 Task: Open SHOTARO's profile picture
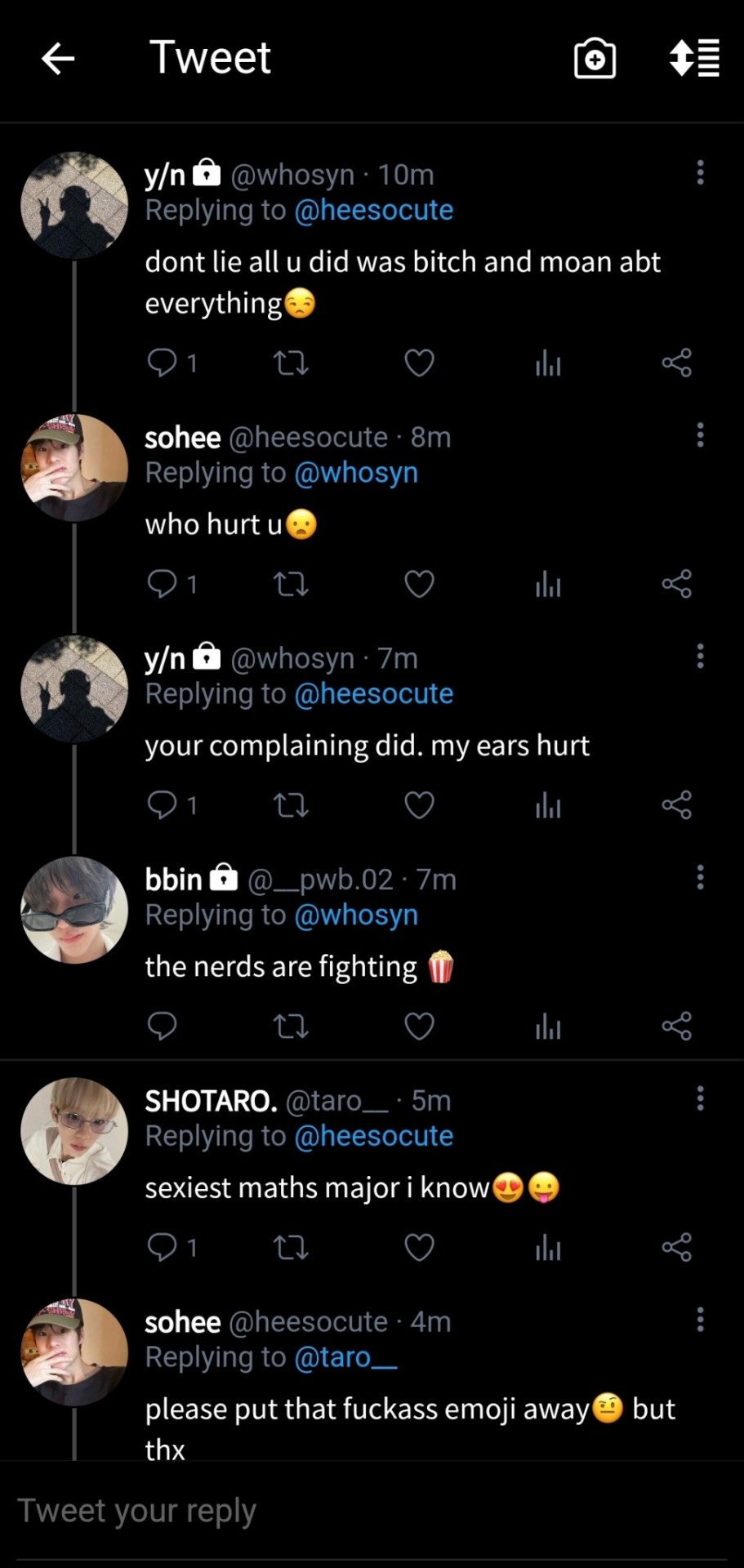(74, 1131)
